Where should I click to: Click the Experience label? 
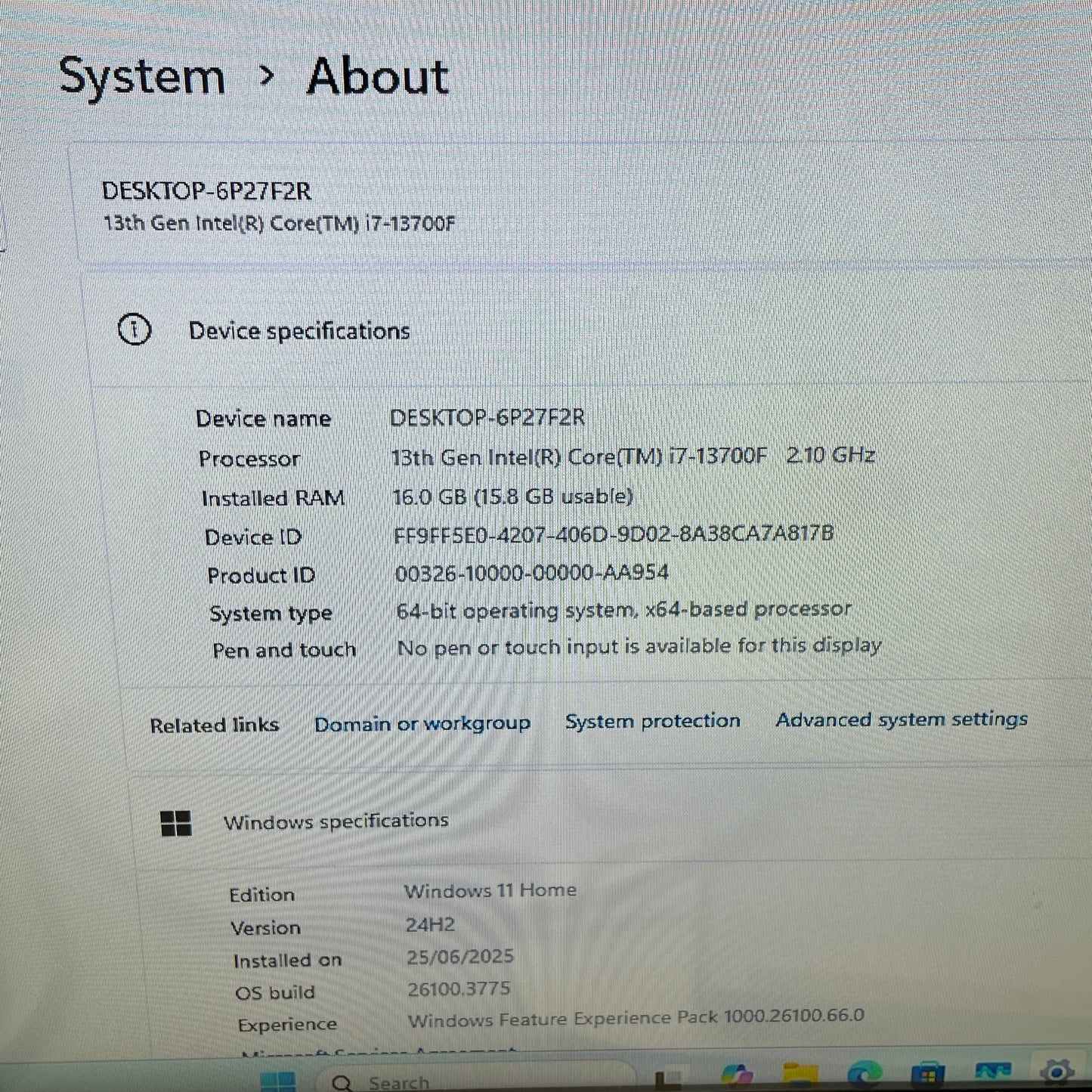(288, 1025)
